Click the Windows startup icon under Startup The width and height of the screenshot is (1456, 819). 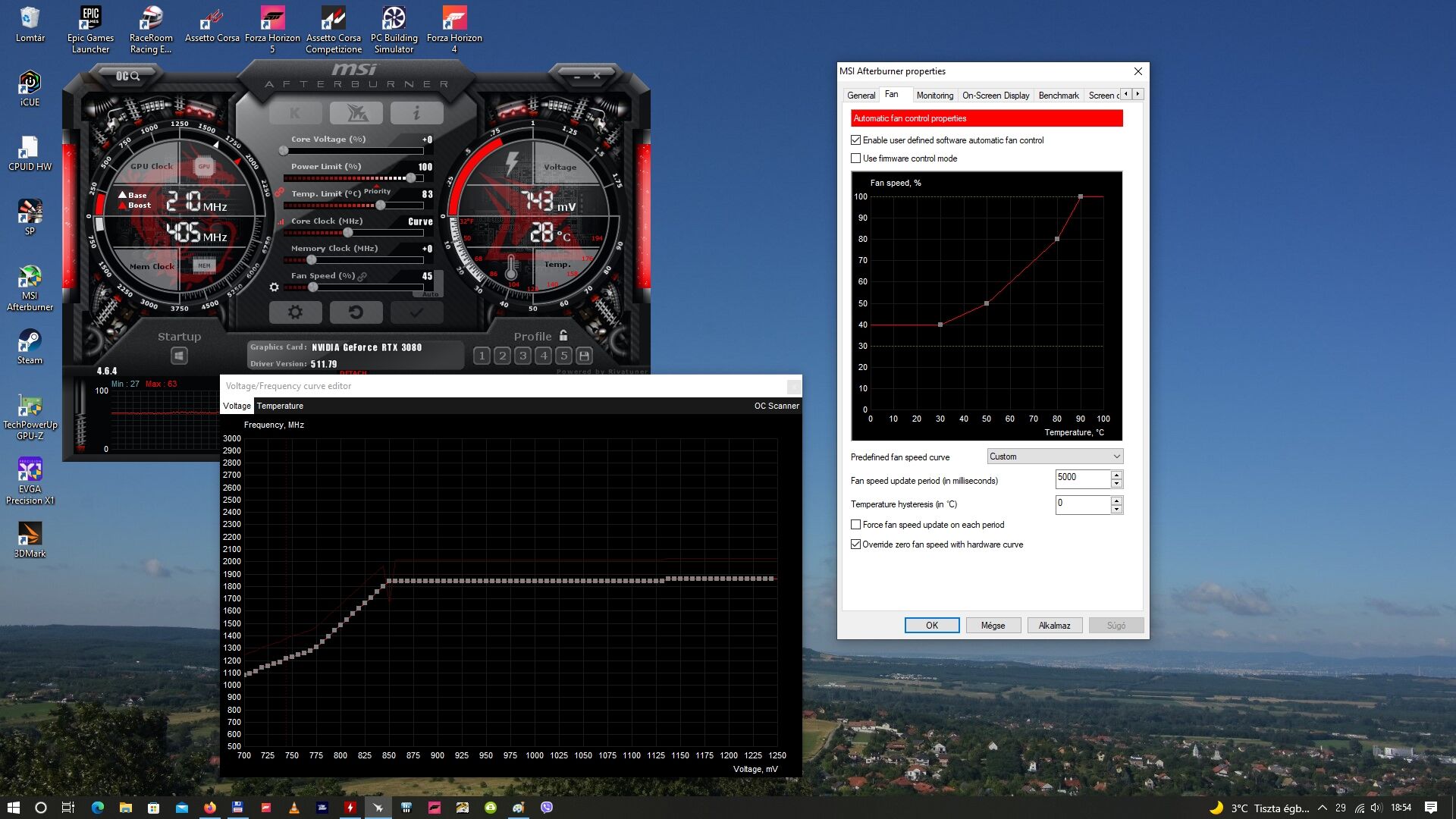tap(179, 356)
